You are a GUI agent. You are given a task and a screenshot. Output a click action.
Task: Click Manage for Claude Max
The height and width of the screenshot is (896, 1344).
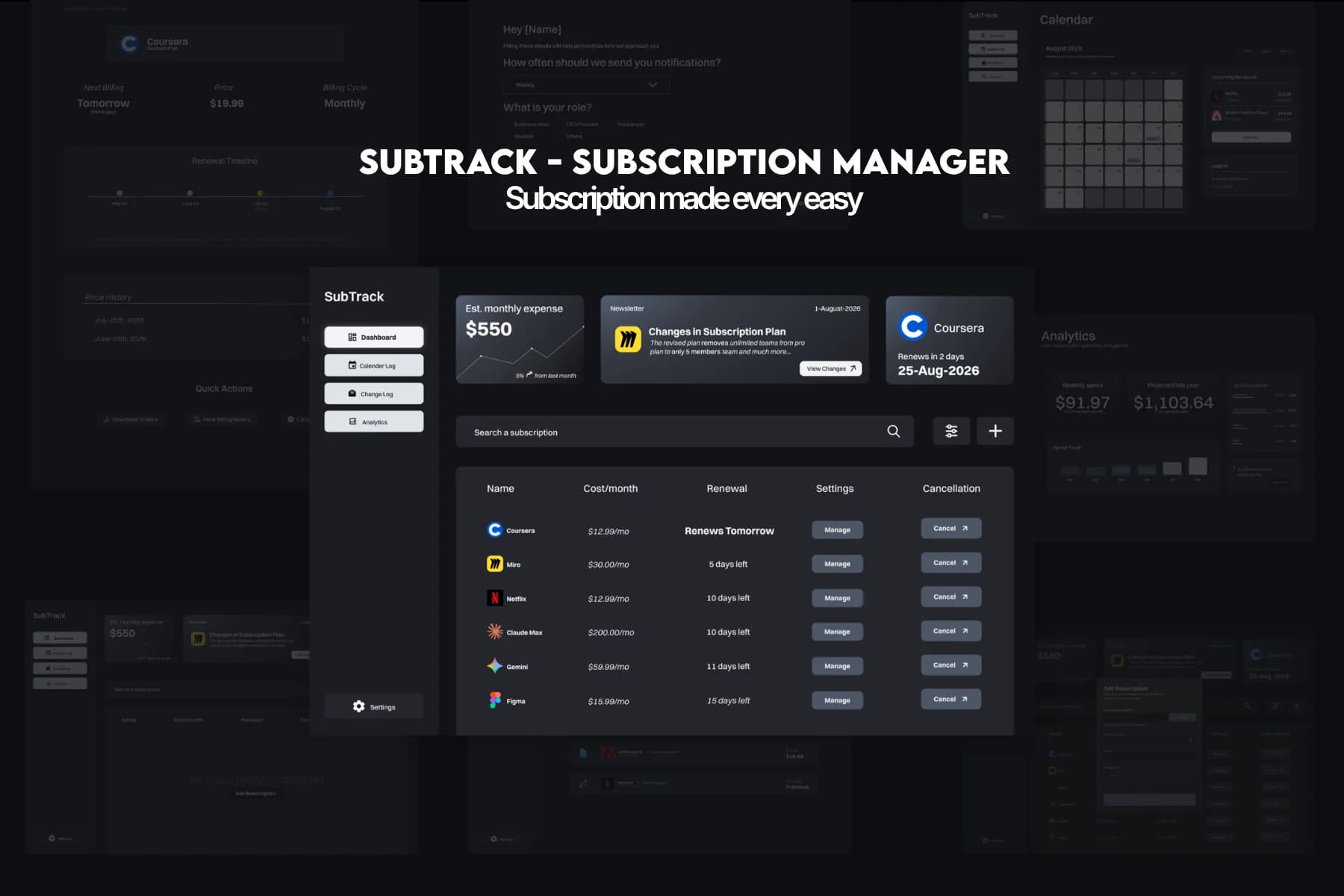pos(837,632)
